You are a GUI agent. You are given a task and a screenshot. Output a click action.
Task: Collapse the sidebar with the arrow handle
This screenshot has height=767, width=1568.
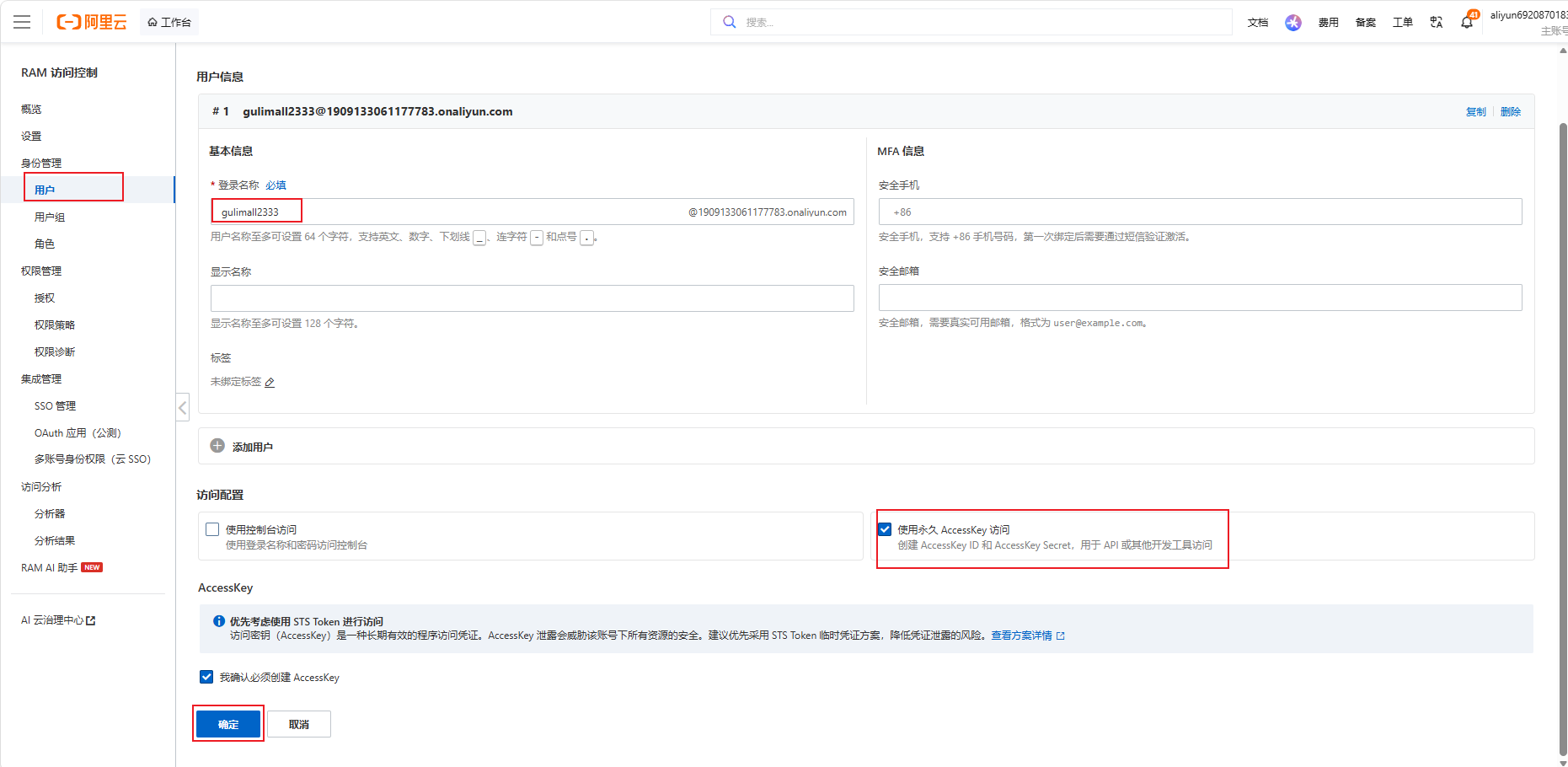point(182,407)
